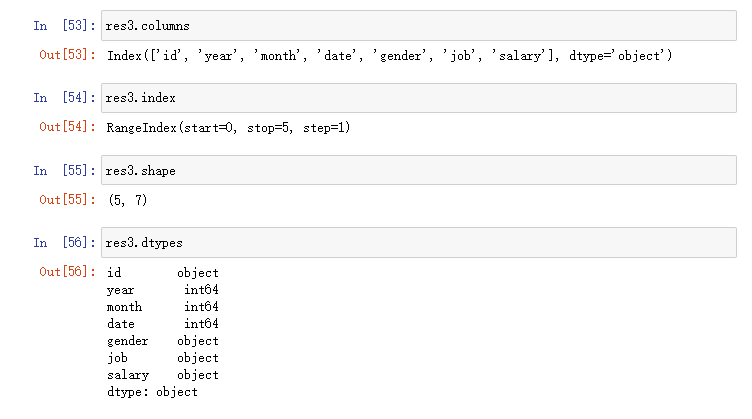The height and width of the screenshot is (419, 752).
Task: Click the 'year' int64 row in output
Action: click(162, 290)
